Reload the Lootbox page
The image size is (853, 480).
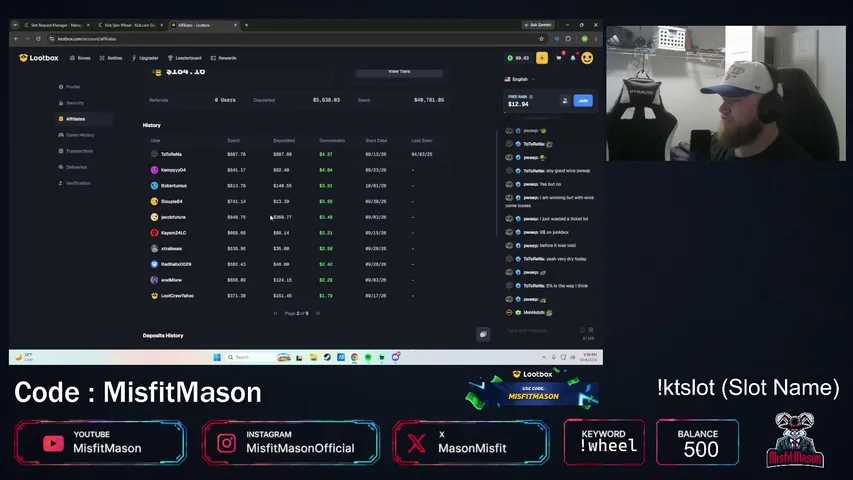(x=38, y=39)
